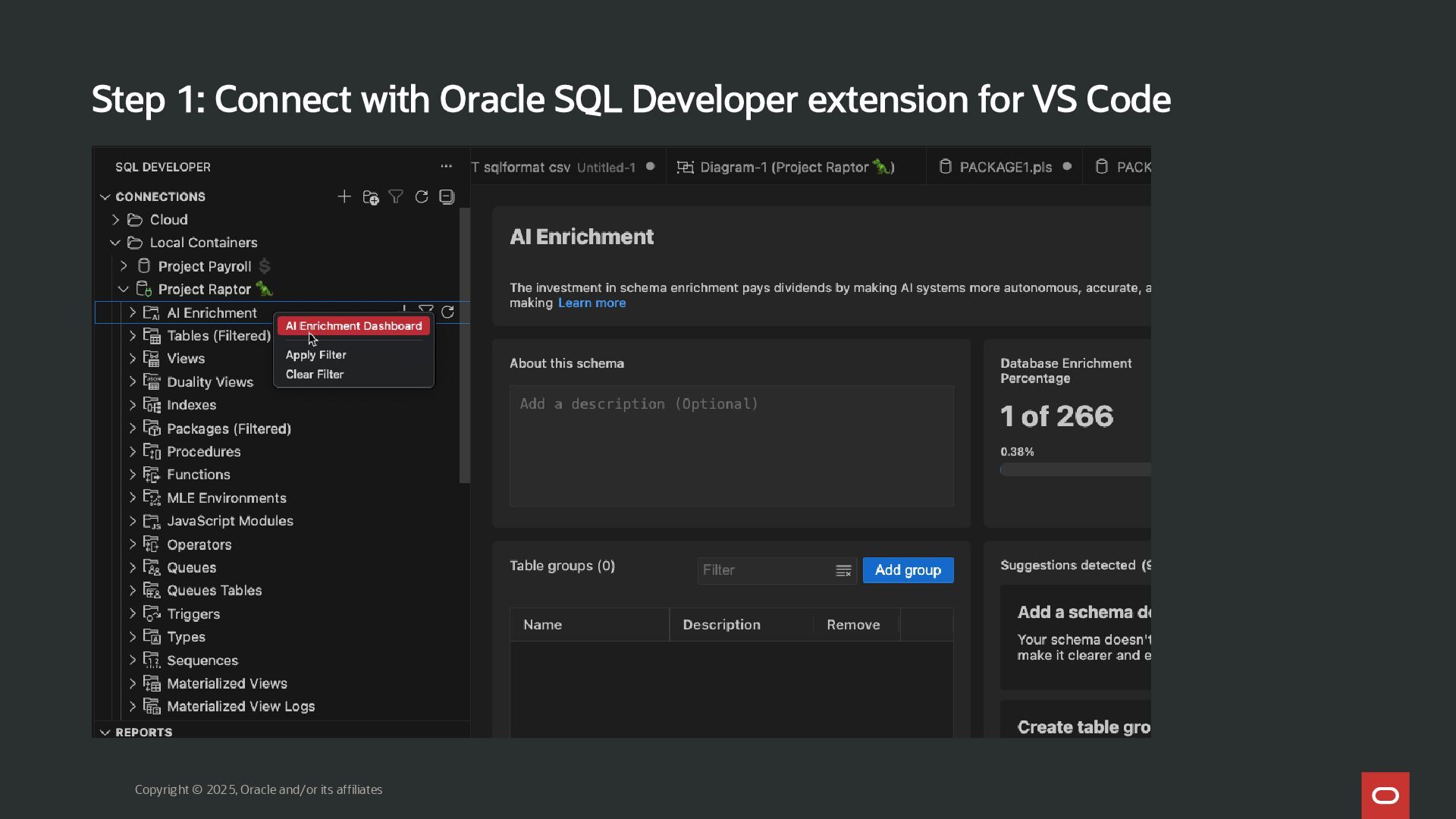
Task: Click the filter list icon in Filter box
Action: point(843,571)
